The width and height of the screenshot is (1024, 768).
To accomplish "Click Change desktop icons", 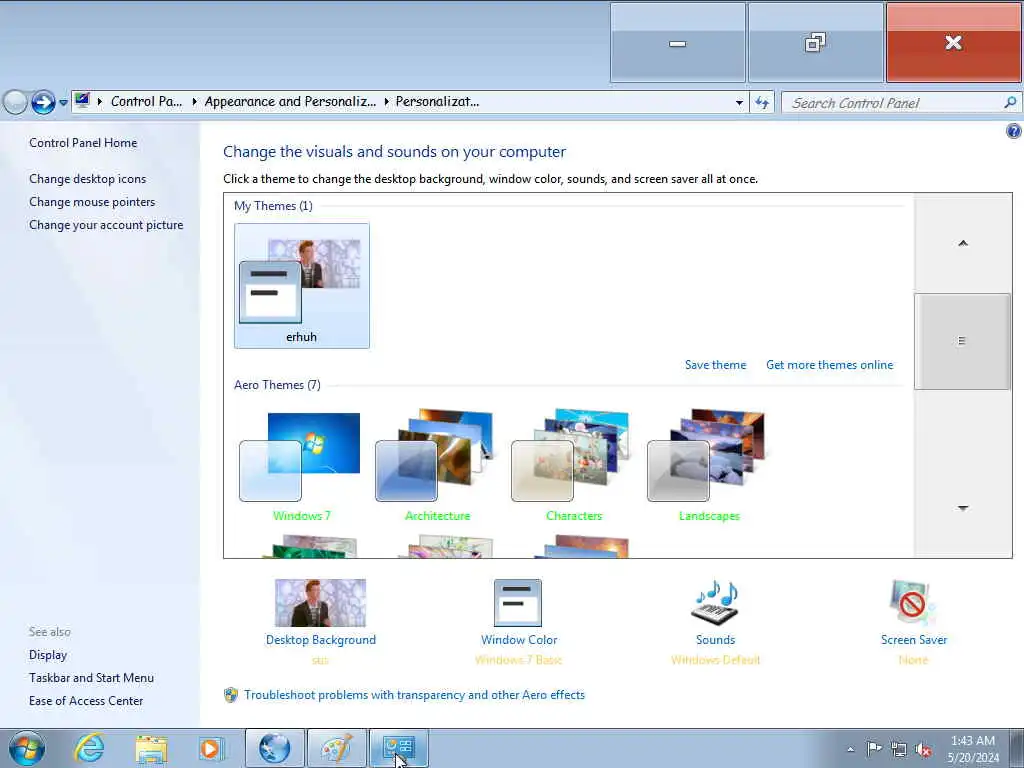I will tap(88, 179).
